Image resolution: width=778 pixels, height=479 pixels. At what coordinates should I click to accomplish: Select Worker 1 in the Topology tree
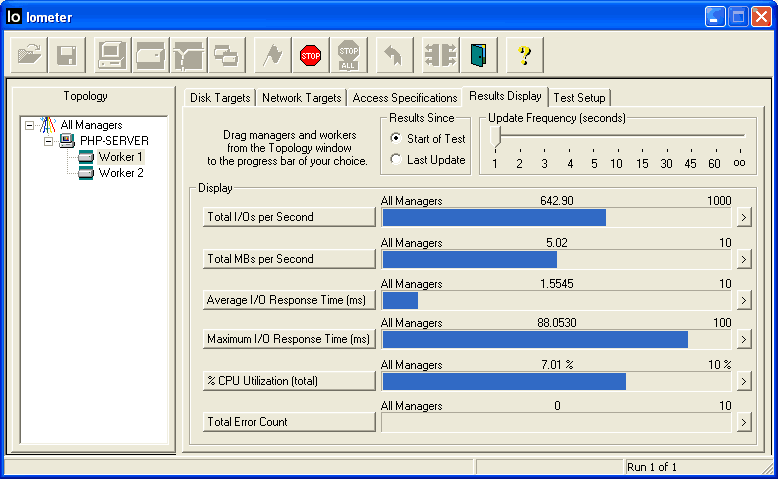[121, 157]
